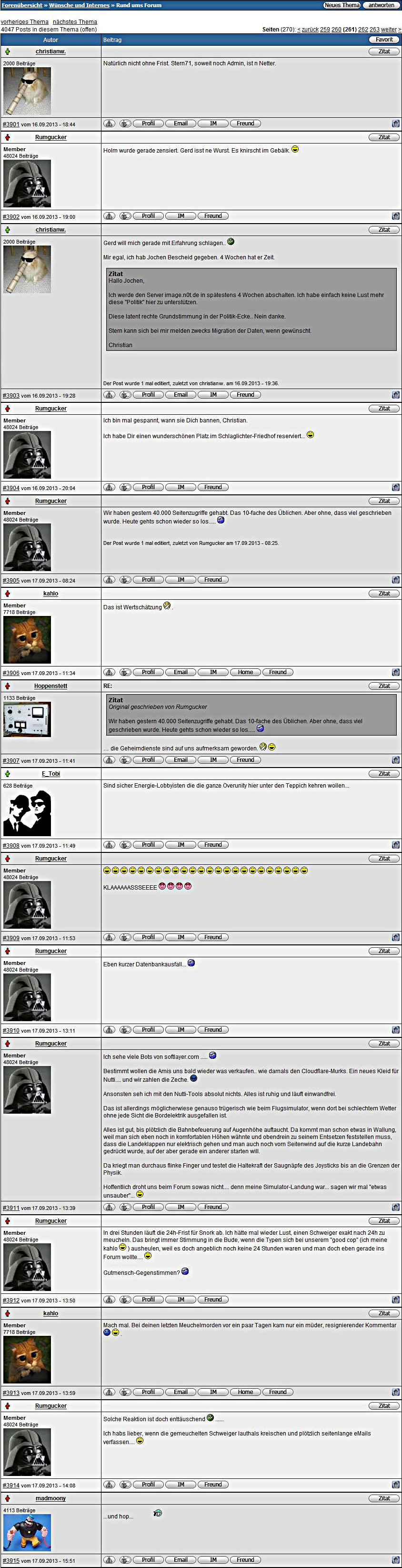Click the Neues Thema button
402x1568 pixels.
pyautogui.click(x=342, y=5)
